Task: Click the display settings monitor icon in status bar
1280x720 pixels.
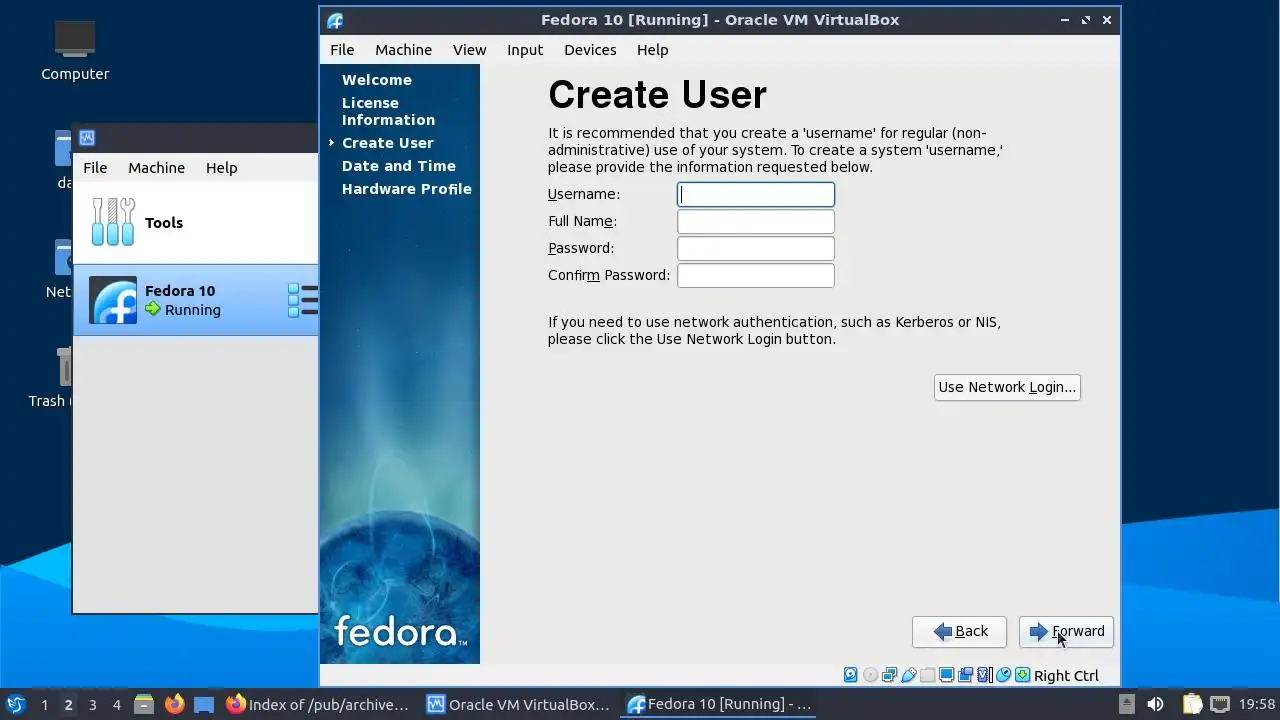Action: (946, 675)
